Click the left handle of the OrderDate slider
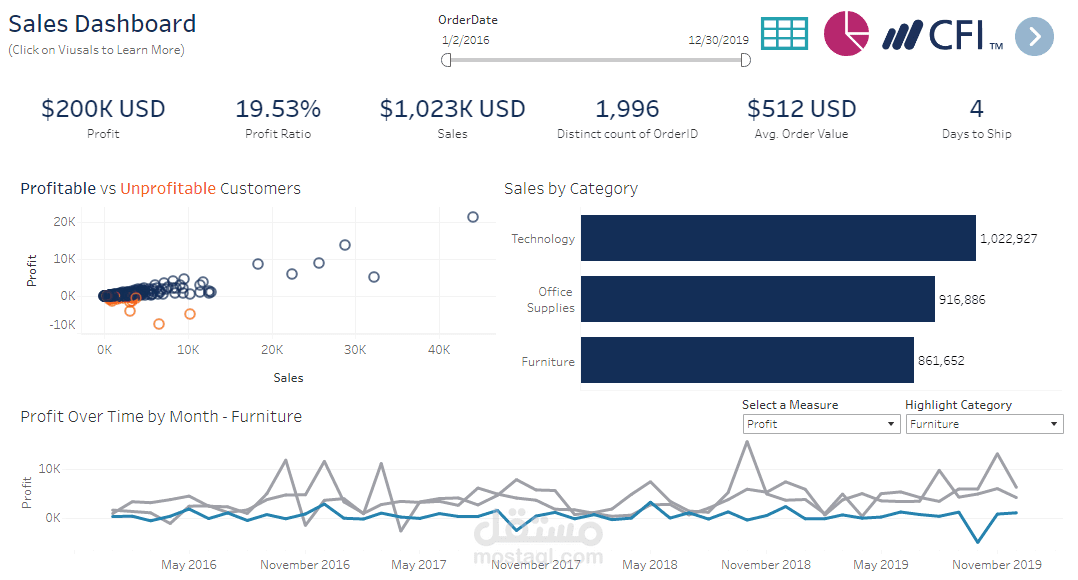The image size is (1078, 580). [445, 60]
